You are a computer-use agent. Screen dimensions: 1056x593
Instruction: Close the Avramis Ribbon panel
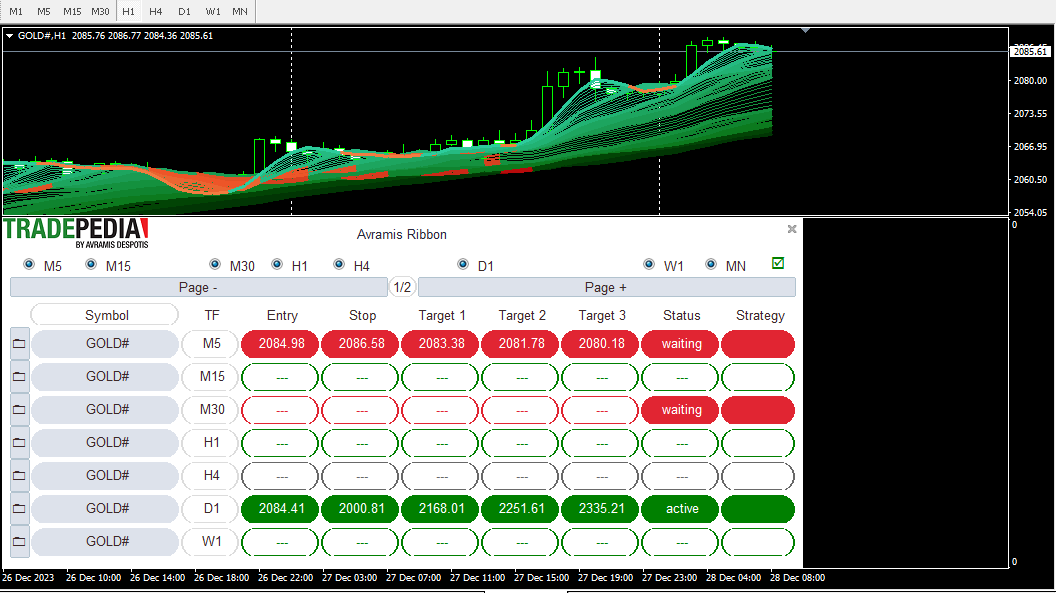click(x=792, y=229)
